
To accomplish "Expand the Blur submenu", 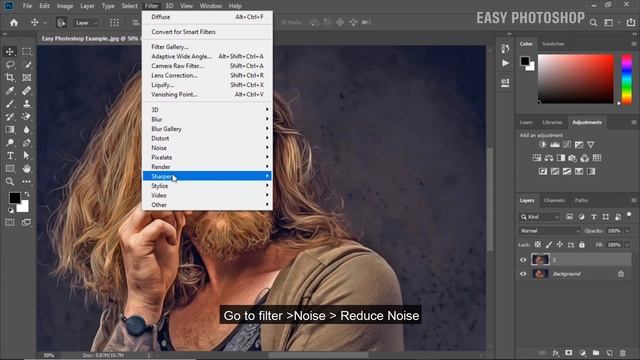I will point(207,119).
